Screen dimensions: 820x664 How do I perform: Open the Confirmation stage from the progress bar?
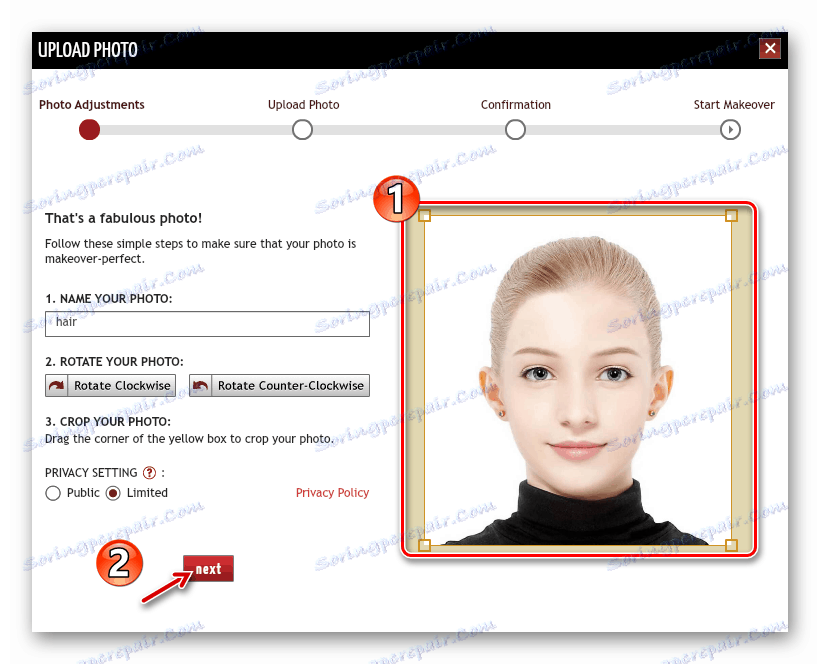tap(515, 130)
